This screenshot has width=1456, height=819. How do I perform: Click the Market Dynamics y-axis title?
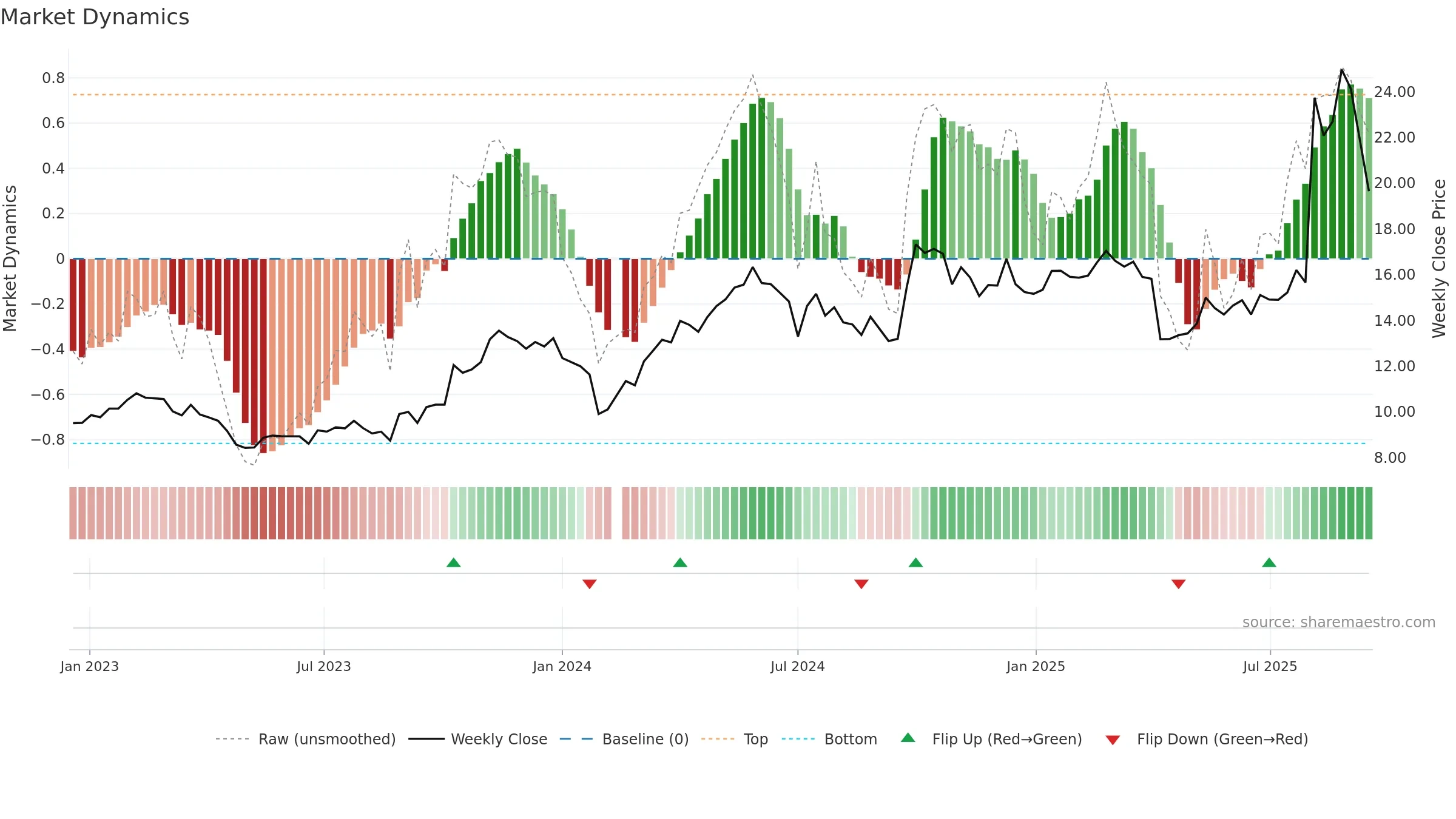pyautogui.click(x=10, y=258)
